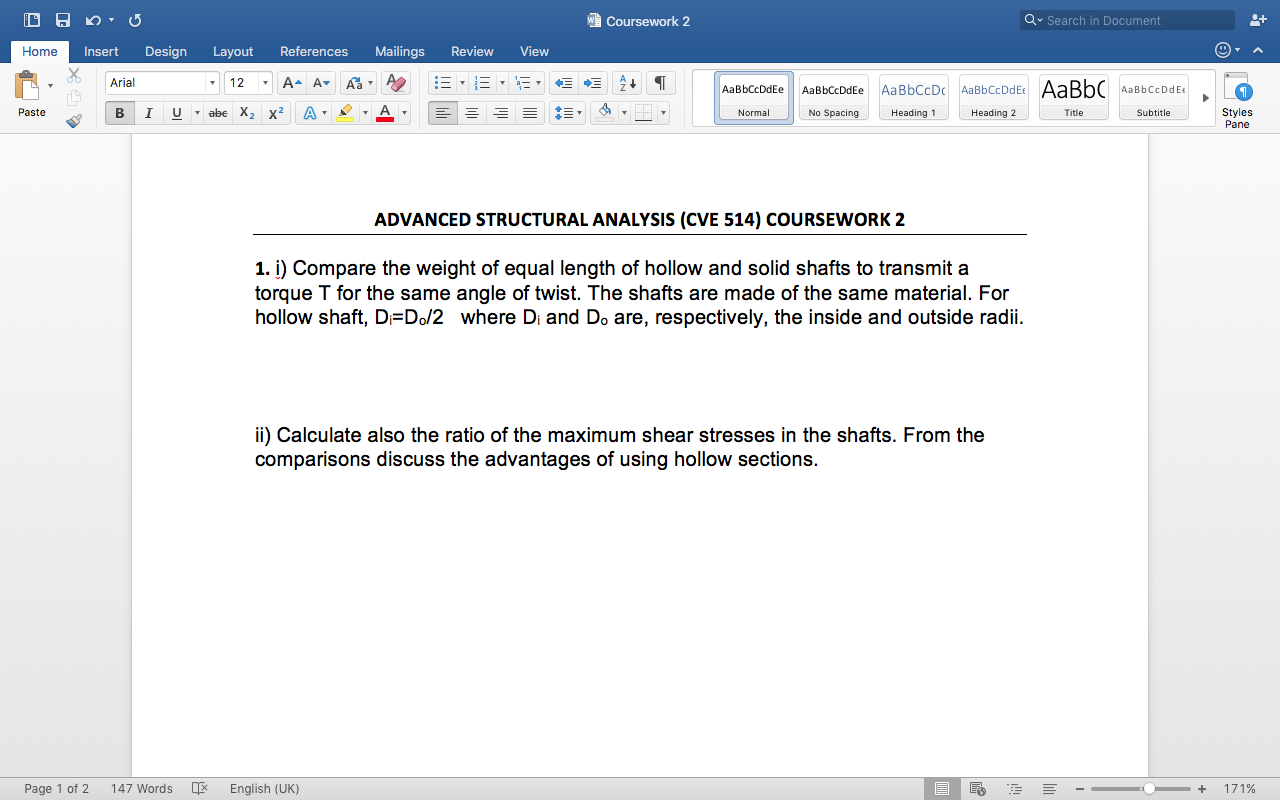This screenshot has height=800, width=1280.
Task: Switch to the References ribbon tab
Action: [313, 51]
